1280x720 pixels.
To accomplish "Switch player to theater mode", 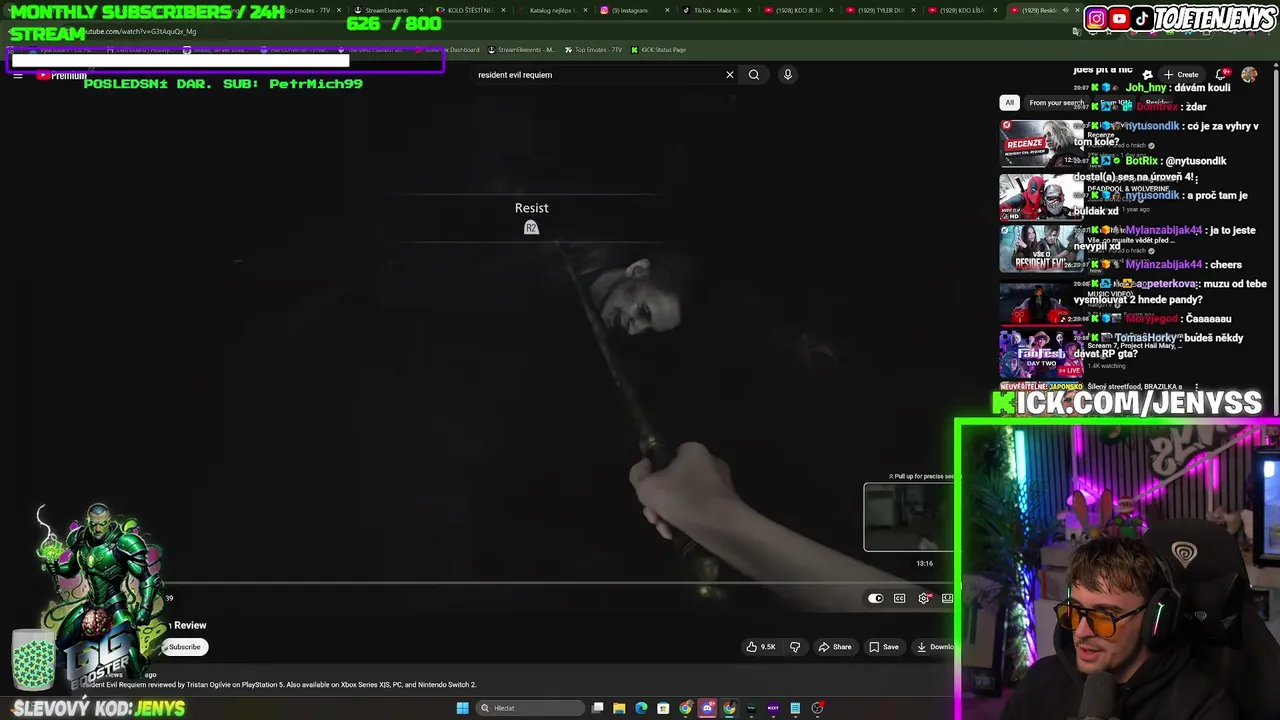I will 947,599.
